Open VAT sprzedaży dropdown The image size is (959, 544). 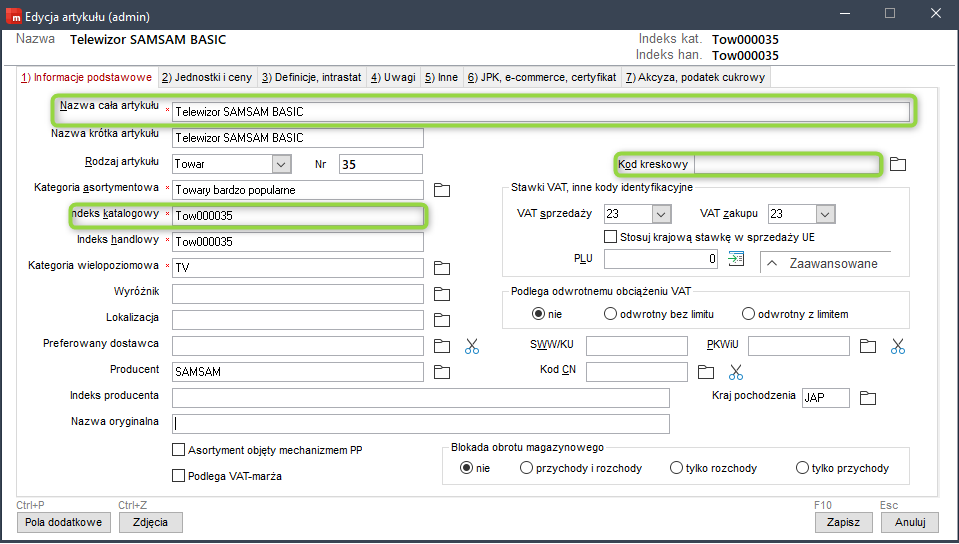(661, 214)
